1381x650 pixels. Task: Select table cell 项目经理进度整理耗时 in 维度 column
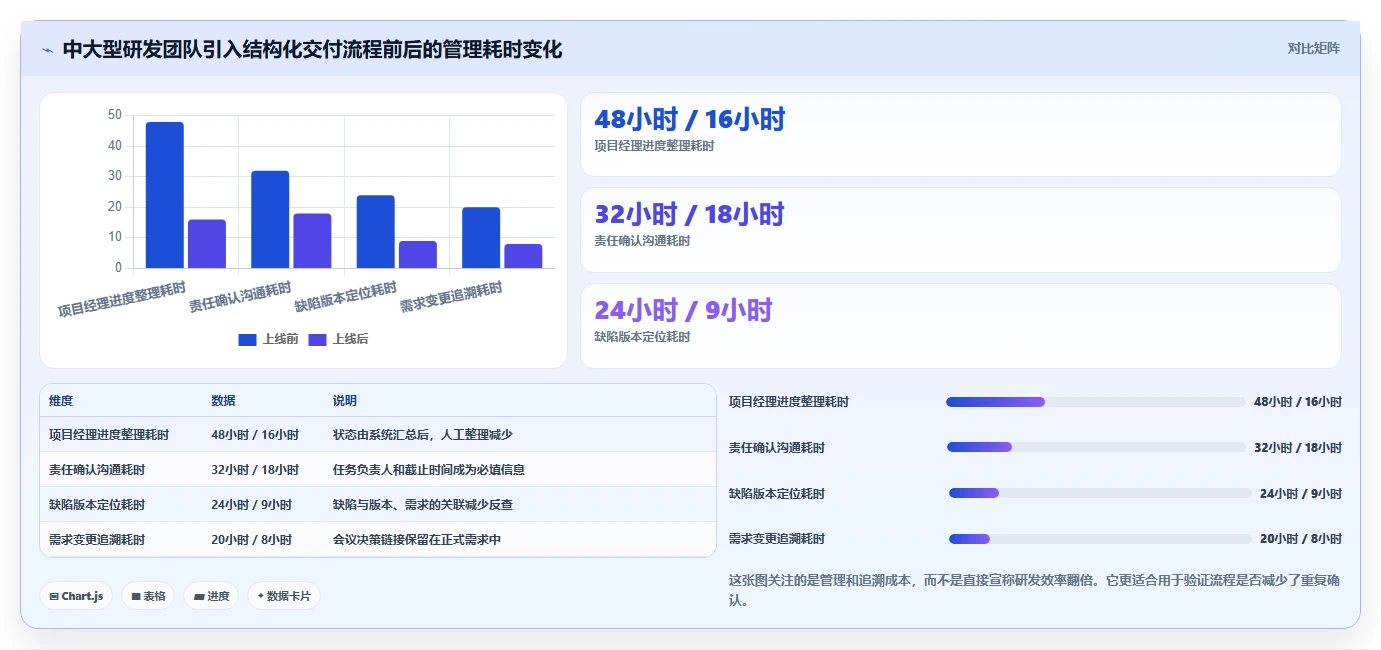click(109, 435)
